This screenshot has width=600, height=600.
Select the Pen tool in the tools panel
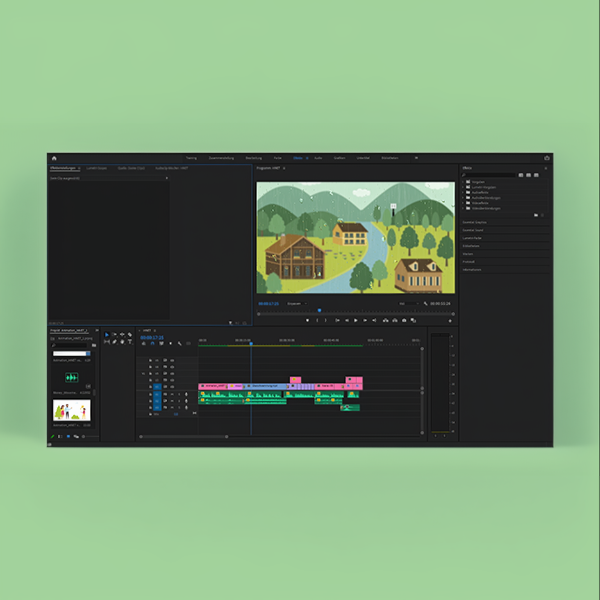click(114, 342)
